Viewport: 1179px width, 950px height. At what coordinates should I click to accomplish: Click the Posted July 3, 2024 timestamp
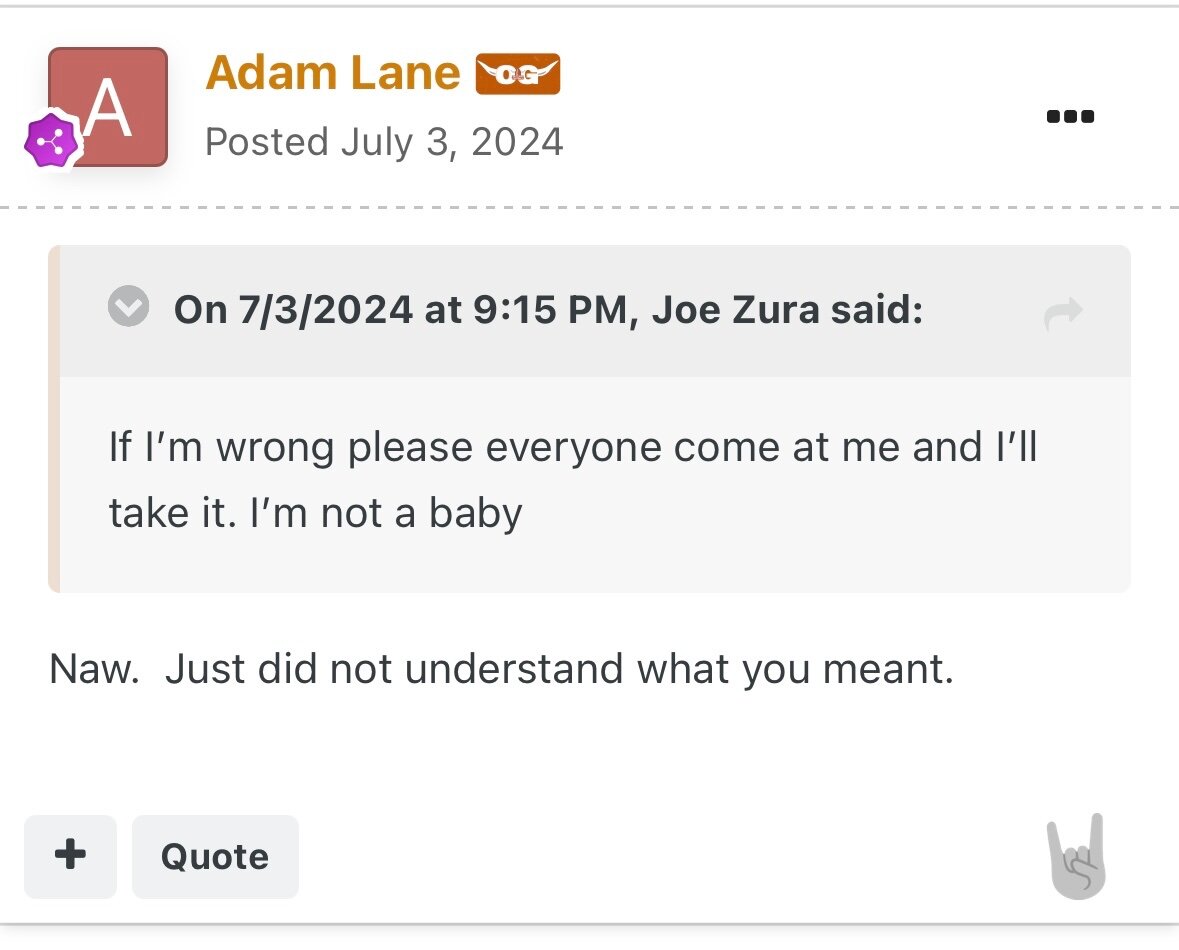point(384,142)
